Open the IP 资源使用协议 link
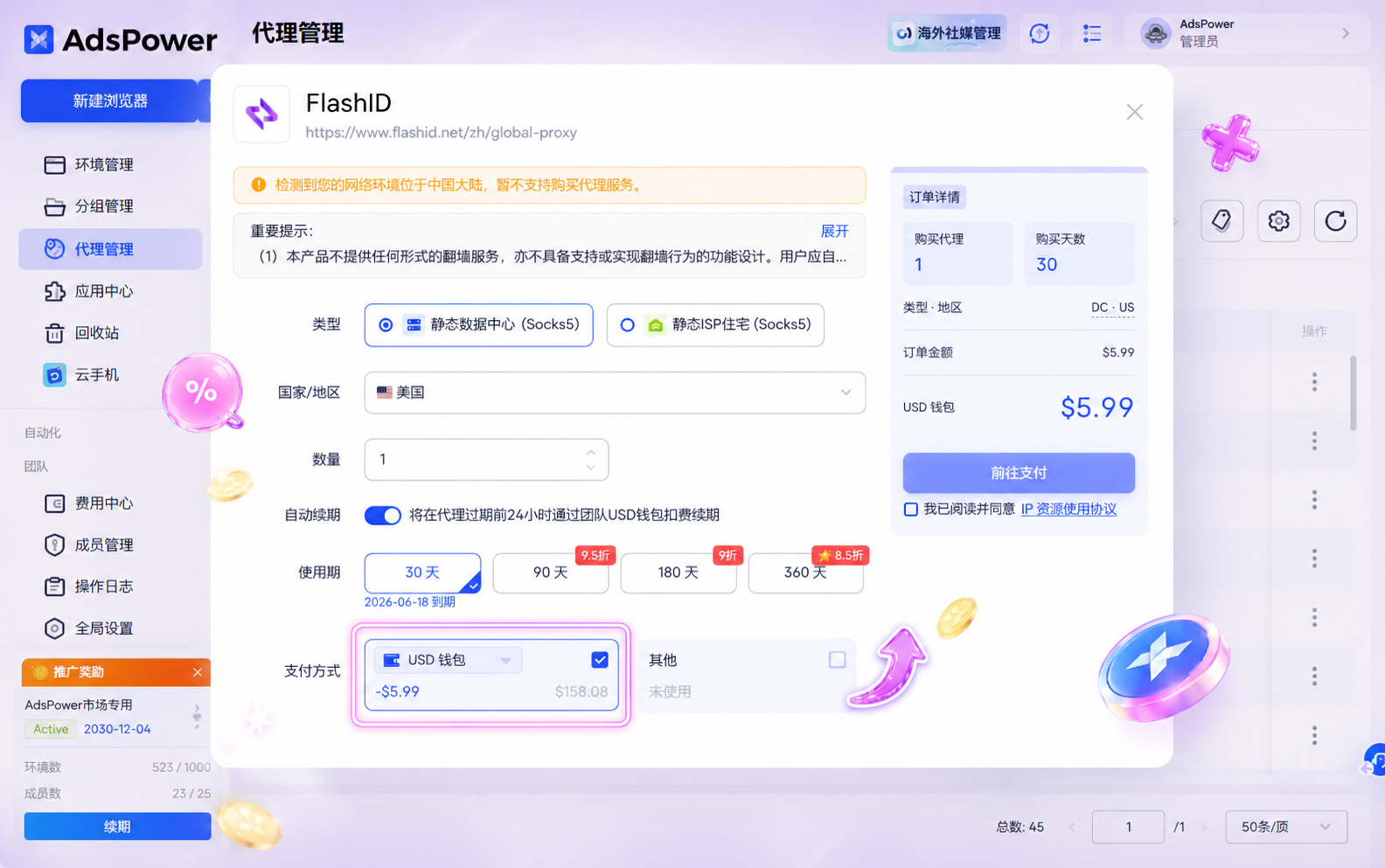 click(x=1068, y=510)
